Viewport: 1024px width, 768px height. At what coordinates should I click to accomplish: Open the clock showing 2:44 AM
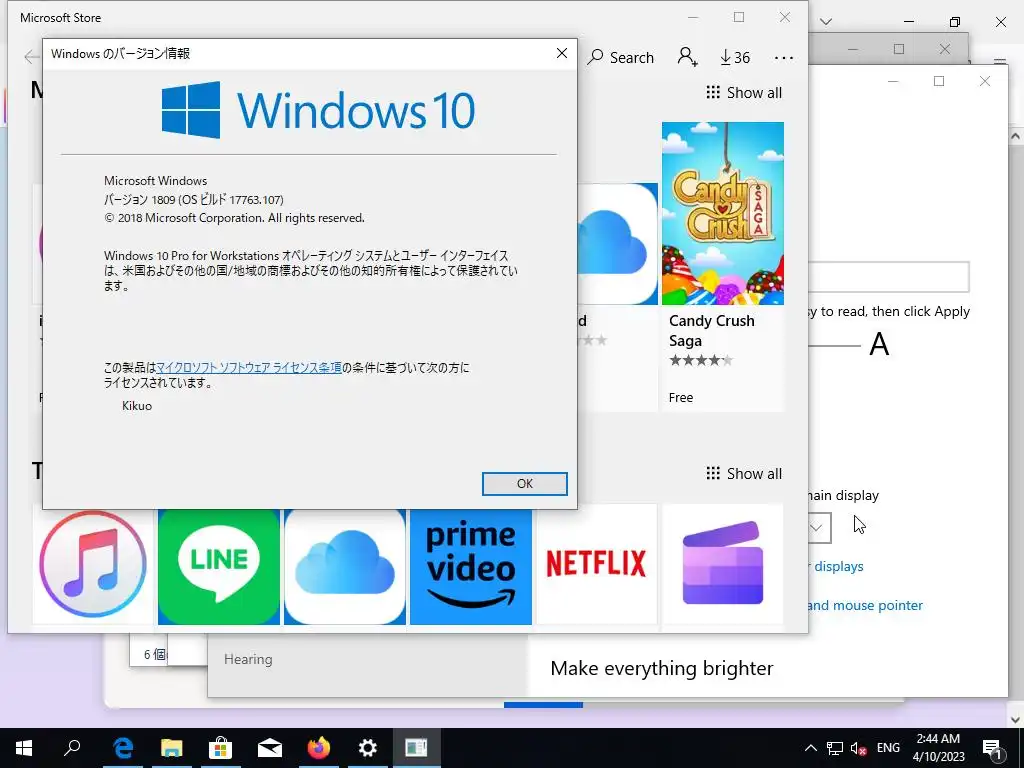938,748
